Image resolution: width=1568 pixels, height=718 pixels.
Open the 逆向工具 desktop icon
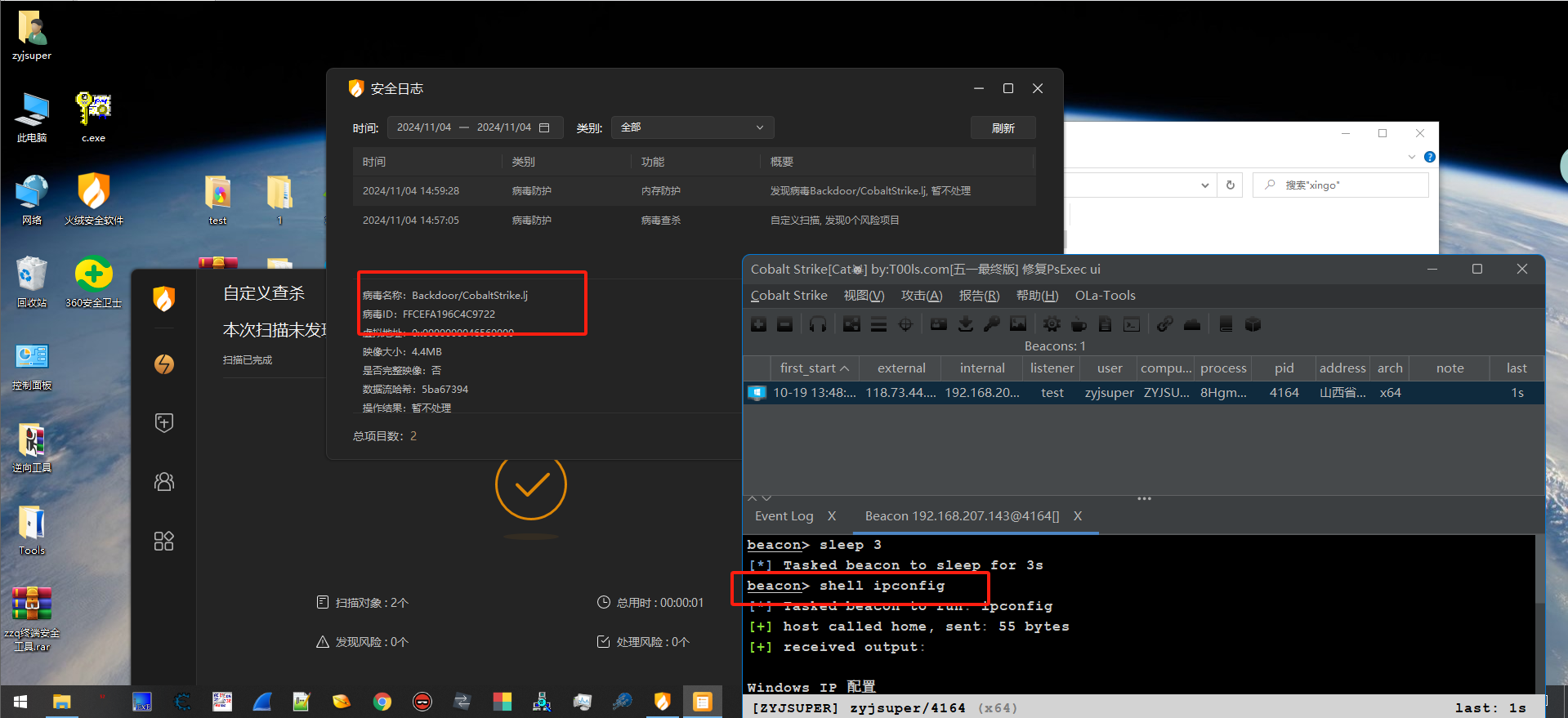pos(32,448)
